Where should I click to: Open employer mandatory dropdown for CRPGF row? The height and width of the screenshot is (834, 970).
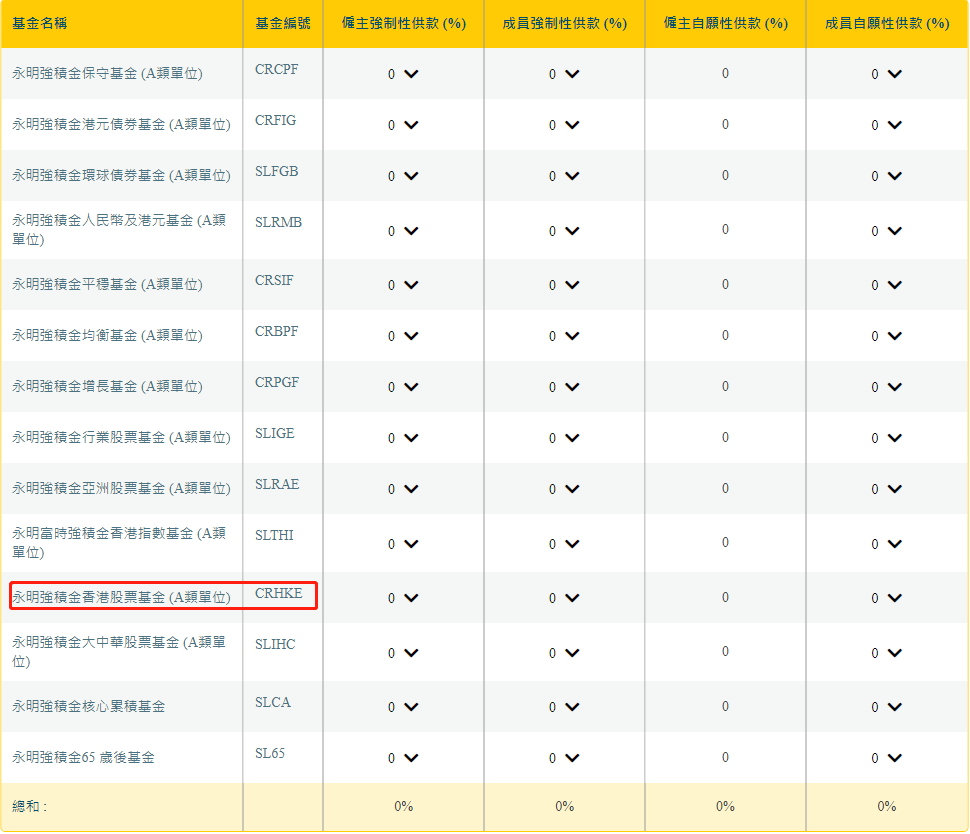403,387
